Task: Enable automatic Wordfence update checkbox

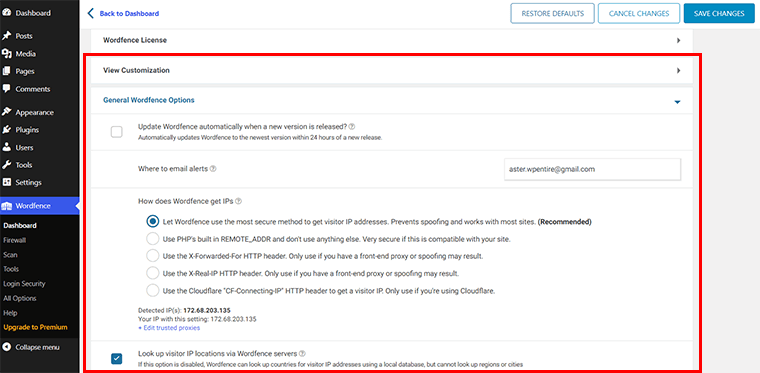Action: click(116, 132)
